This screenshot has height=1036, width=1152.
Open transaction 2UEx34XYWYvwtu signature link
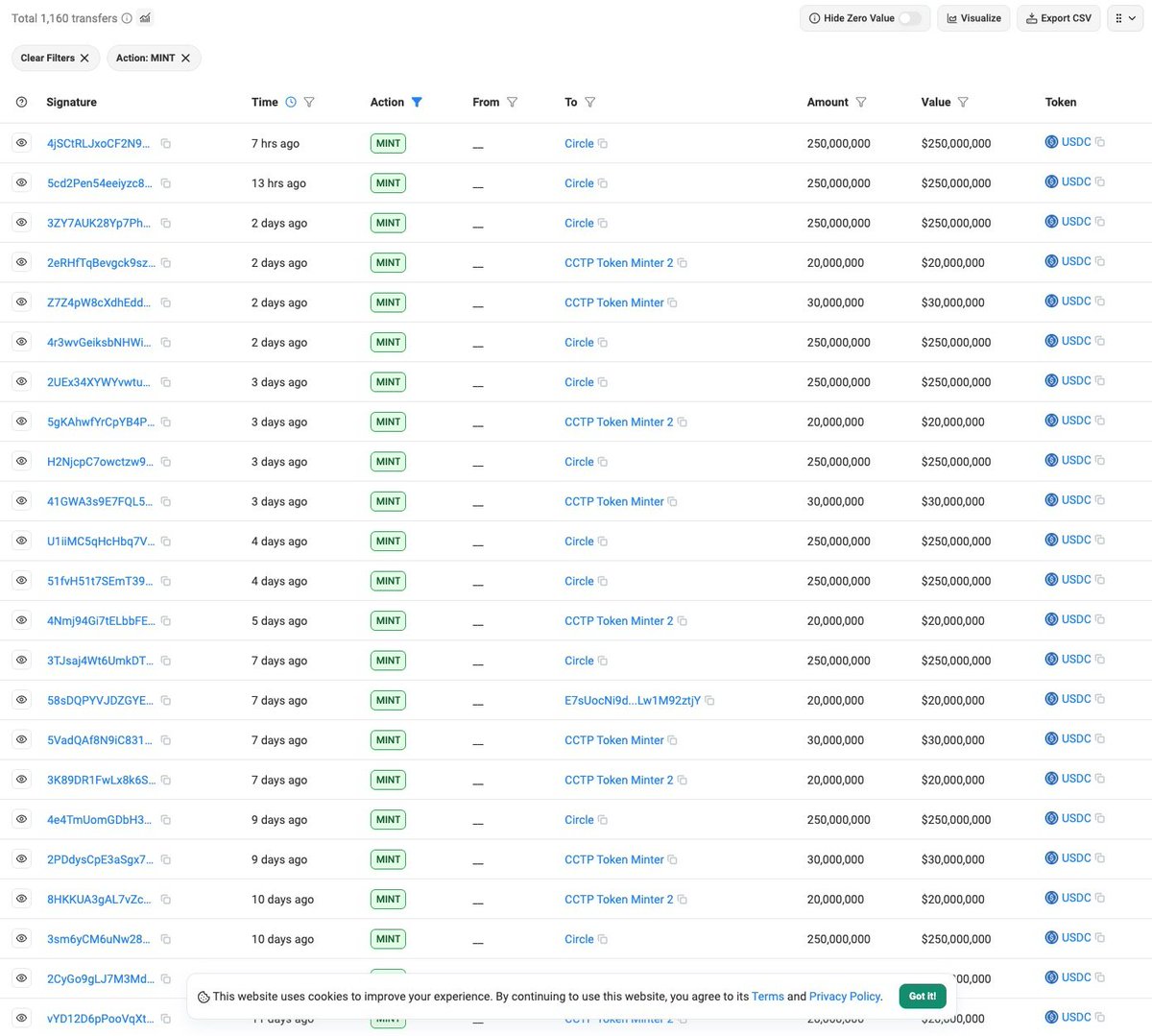98,382
